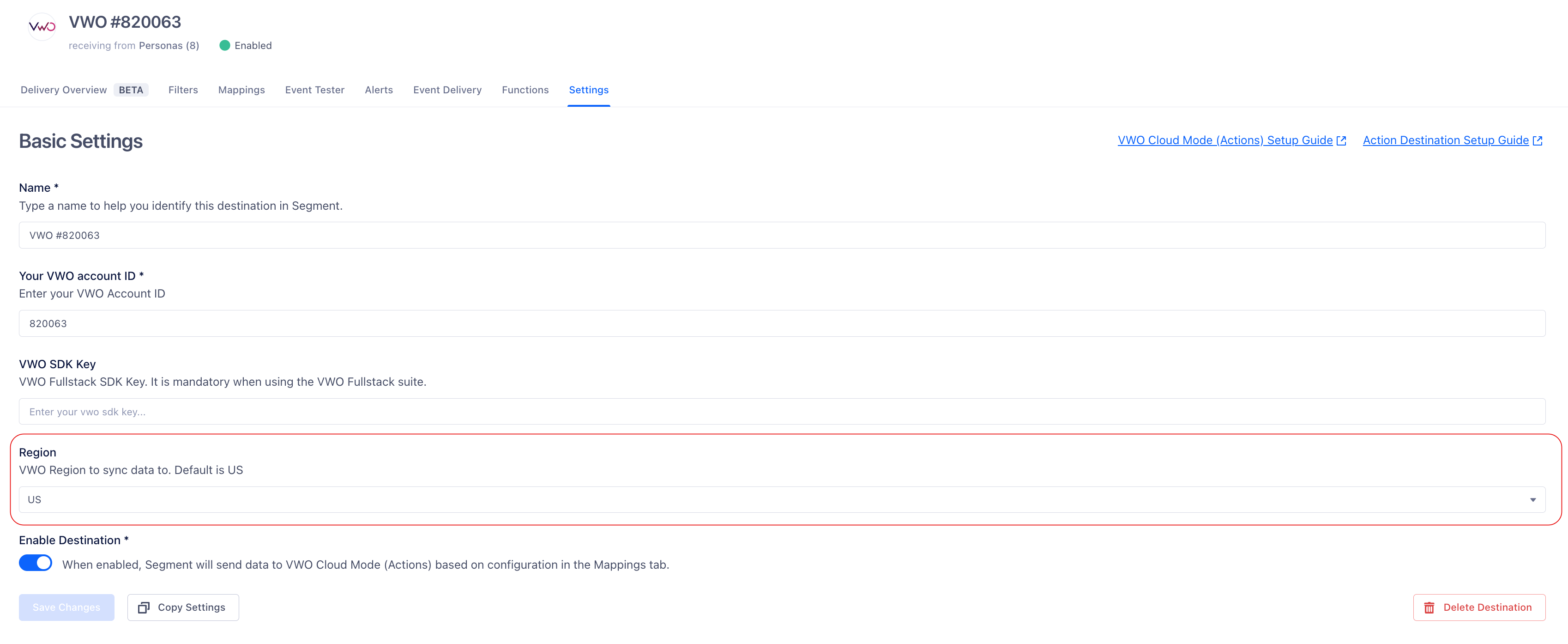Click the trash icon in Delete Destination
This screenshot has height=644, width=1568.
coord(1429,608)
